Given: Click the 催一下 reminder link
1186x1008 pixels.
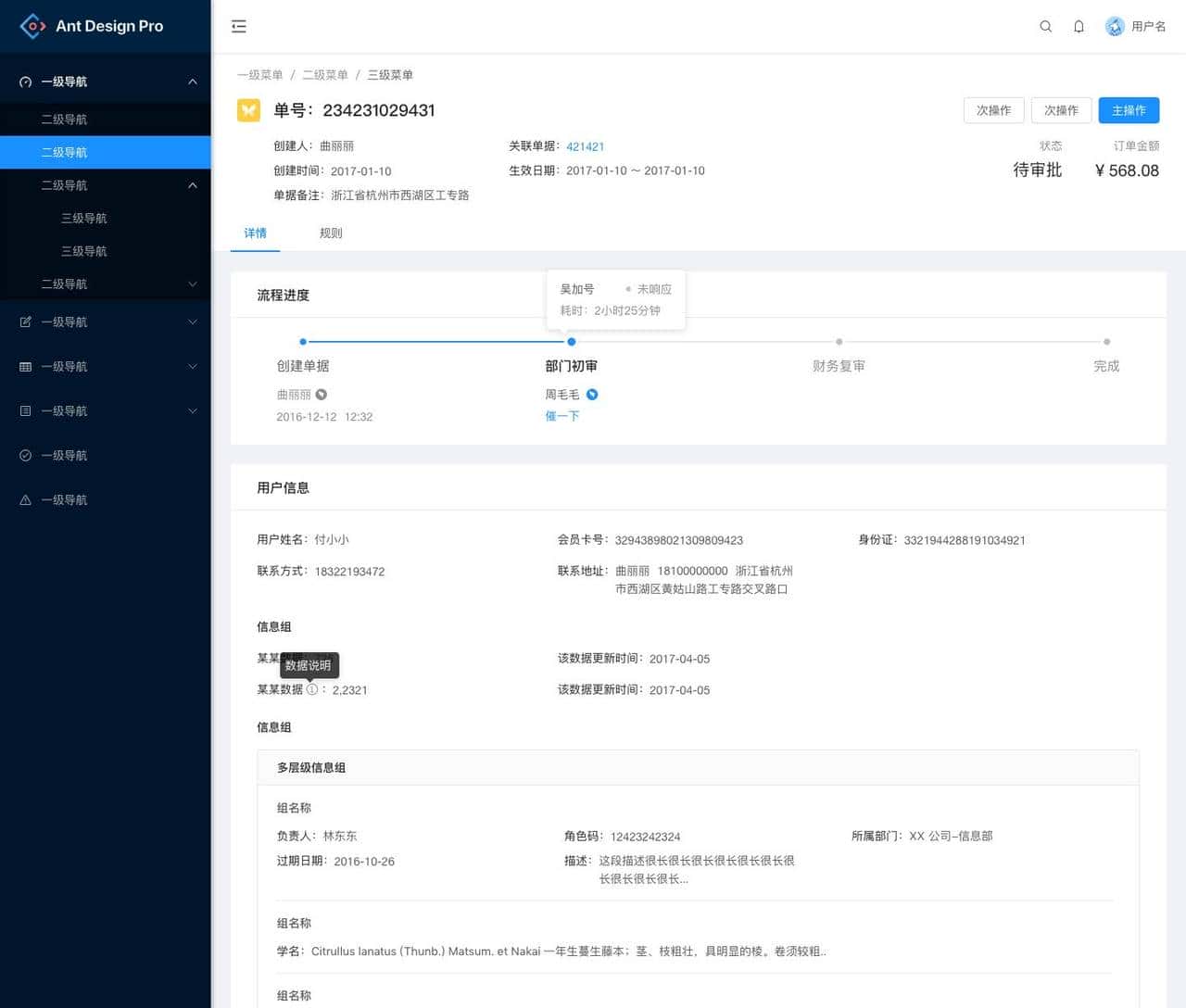Looking at the screenshot, I should tap(561, 417).
